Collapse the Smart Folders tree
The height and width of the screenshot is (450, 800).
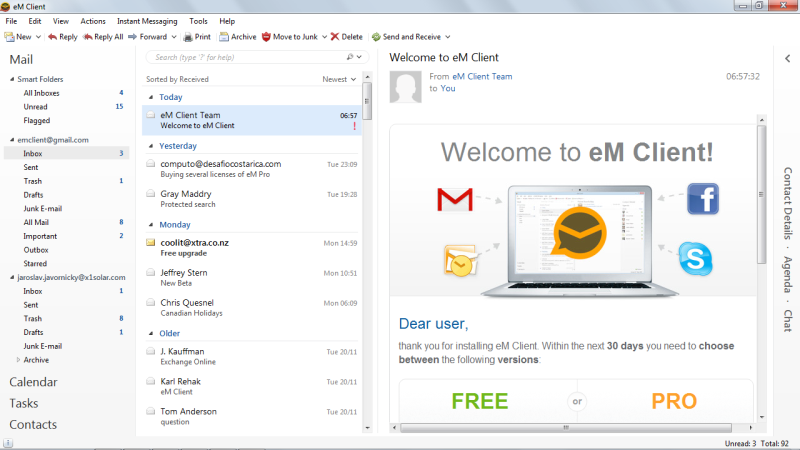tap(12, 79)
